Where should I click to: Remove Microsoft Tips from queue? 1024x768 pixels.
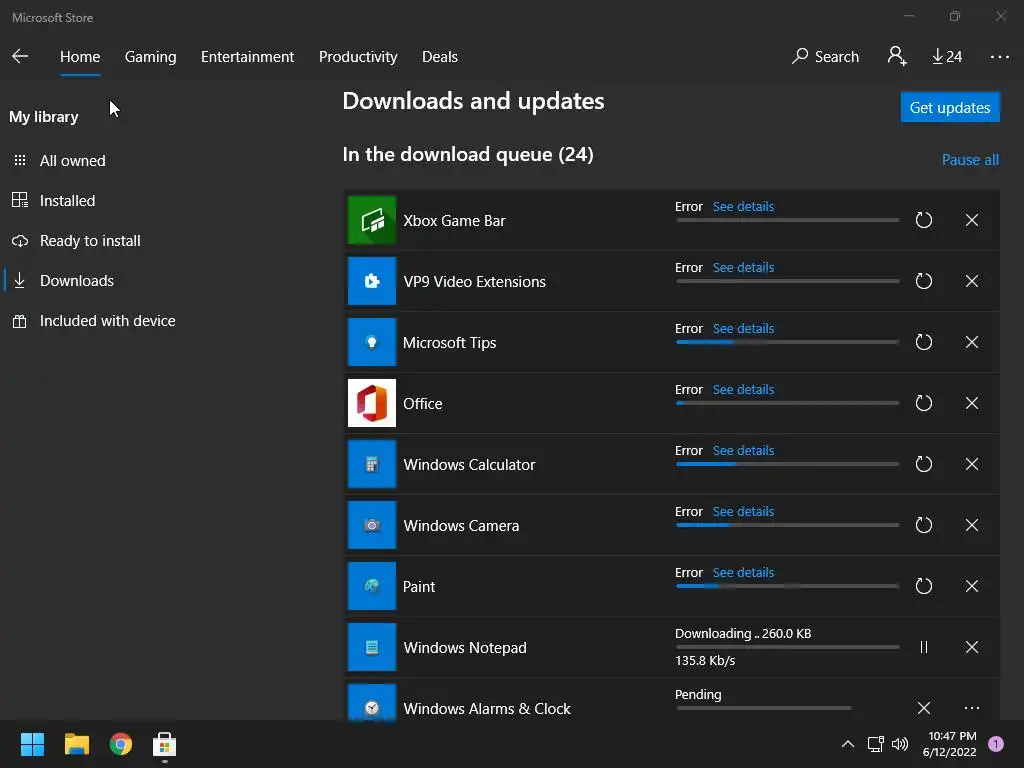[x=972, y=342]
